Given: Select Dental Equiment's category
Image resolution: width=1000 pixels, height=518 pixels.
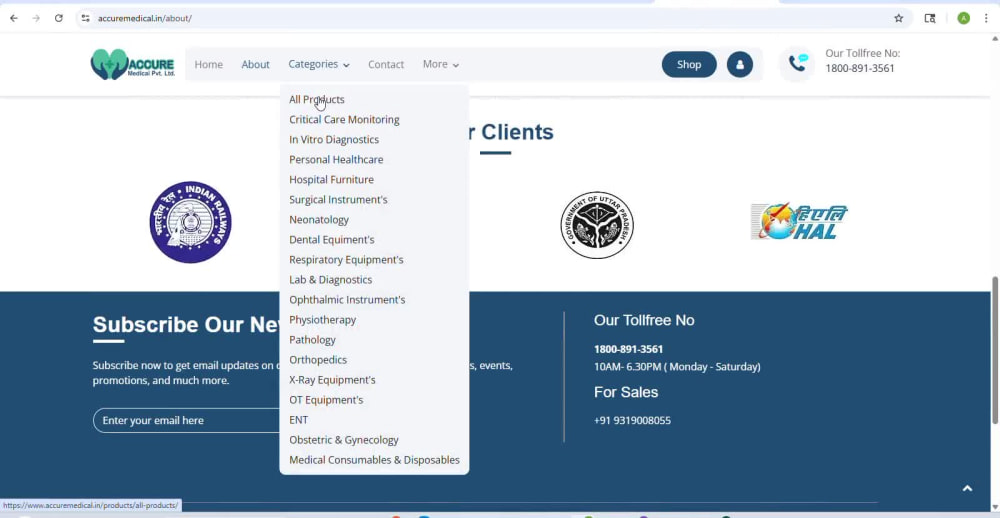Looking at the screenshot, I should [x=332, y=239].
